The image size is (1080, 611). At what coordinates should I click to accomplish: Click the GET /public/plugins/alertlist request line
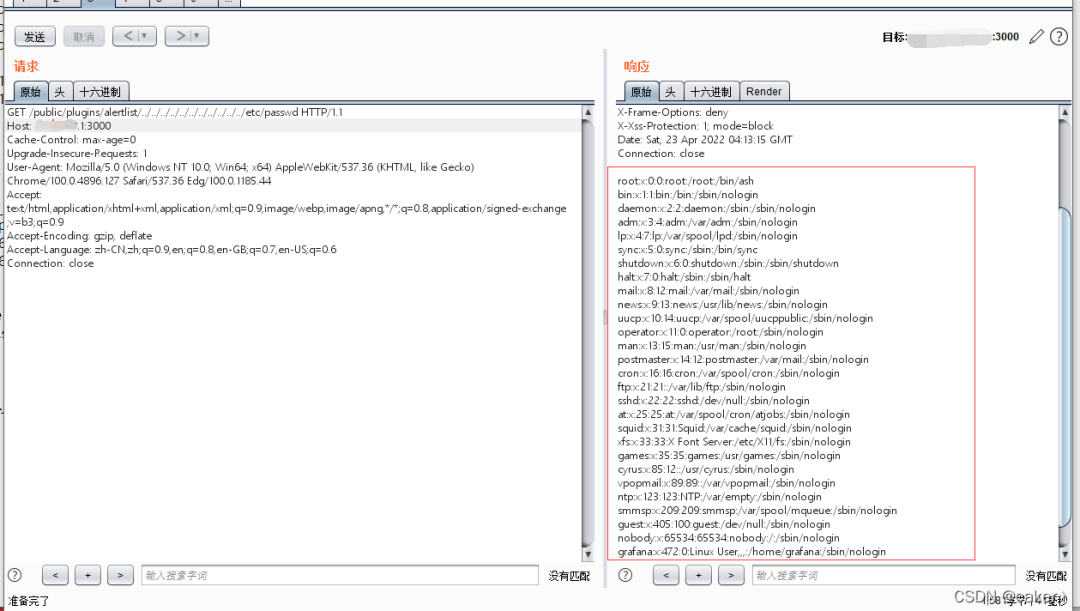point(175,112)
